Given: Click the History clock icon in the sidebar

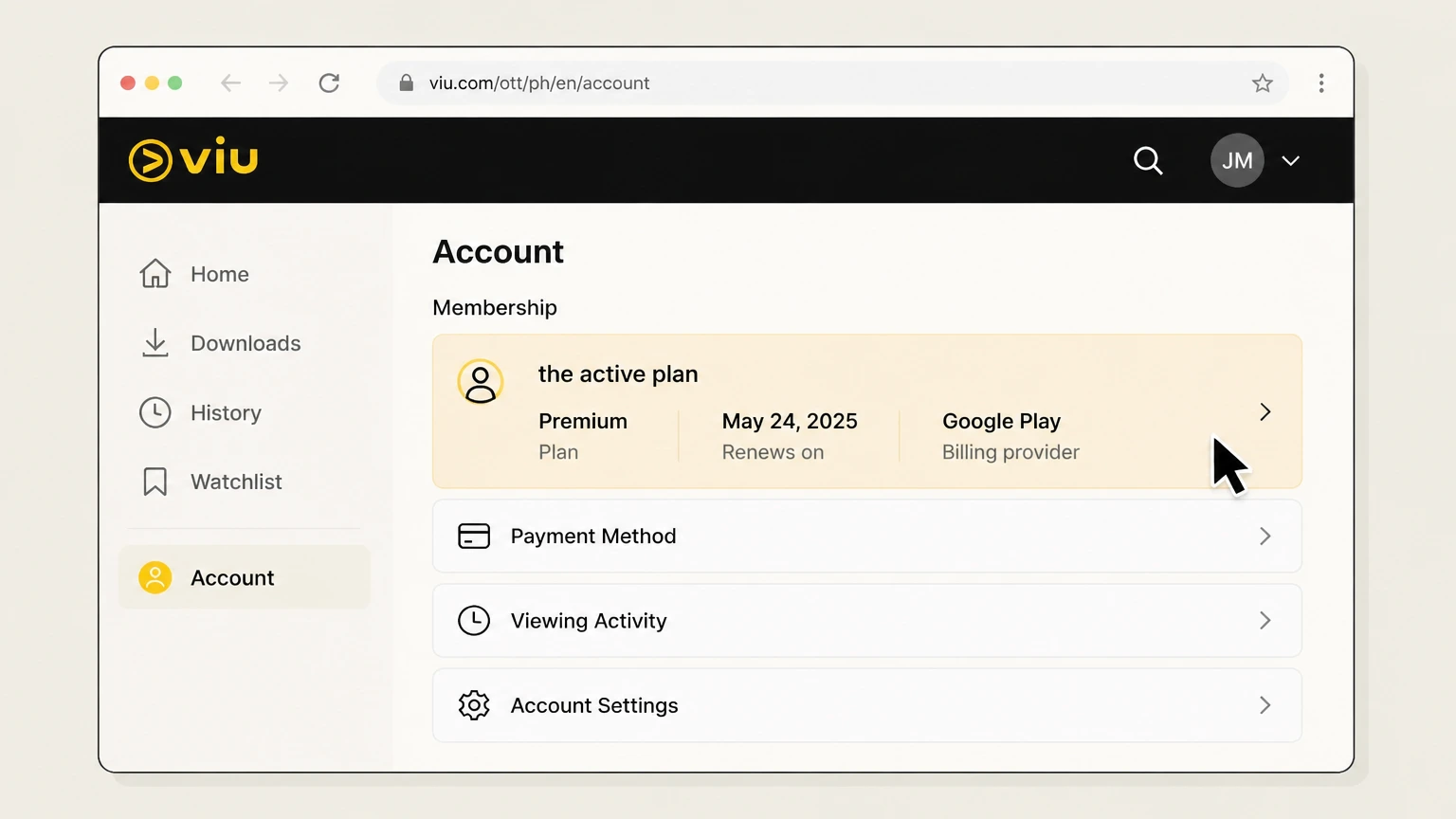Looking at the screenshot, I should pos(155,412).
